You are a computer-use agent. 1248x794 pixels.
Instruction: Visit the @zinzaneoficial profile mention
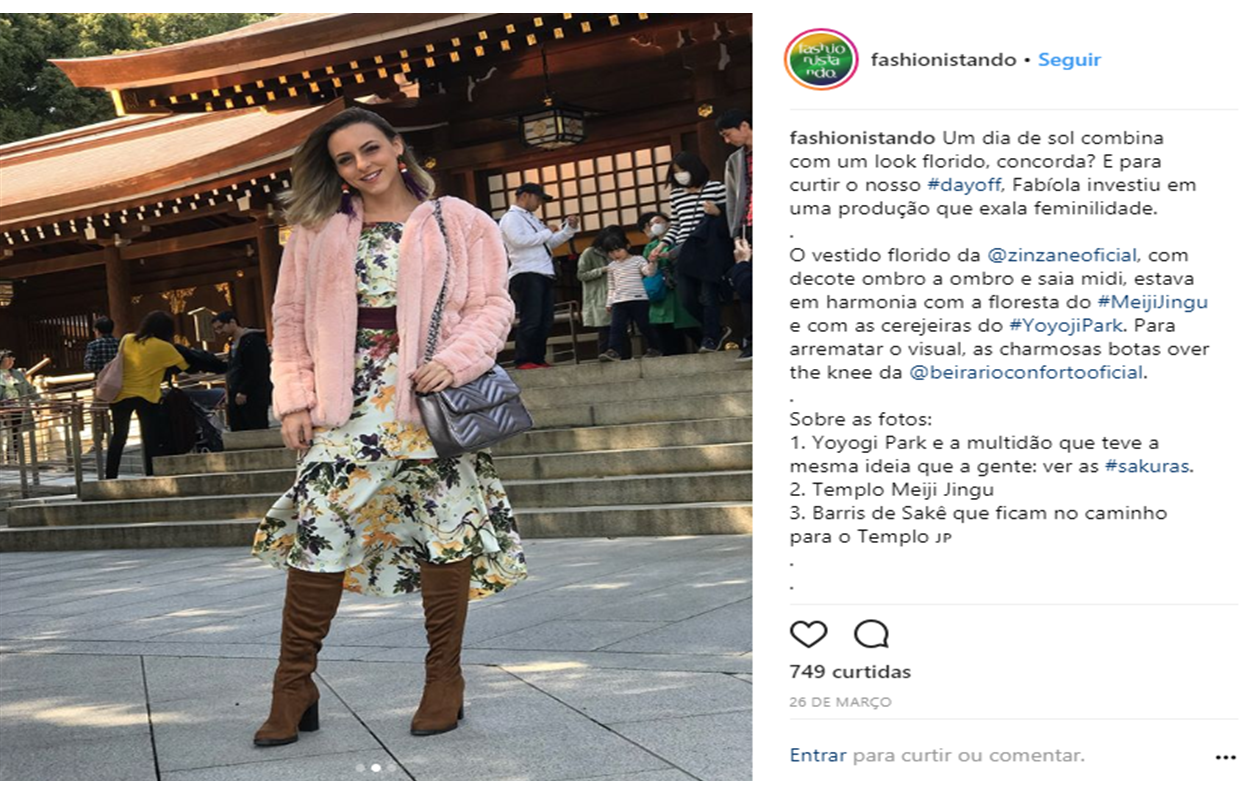1062,255
